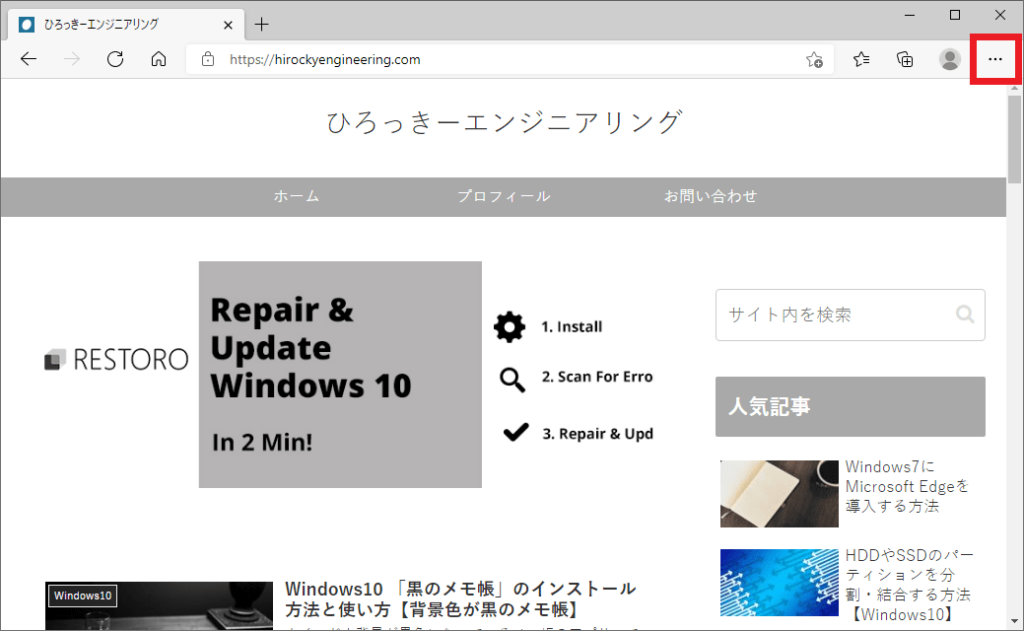The height and width of the screenshot is (631, 1024).
Task: Open the browser home page
Action: point(159,59)
